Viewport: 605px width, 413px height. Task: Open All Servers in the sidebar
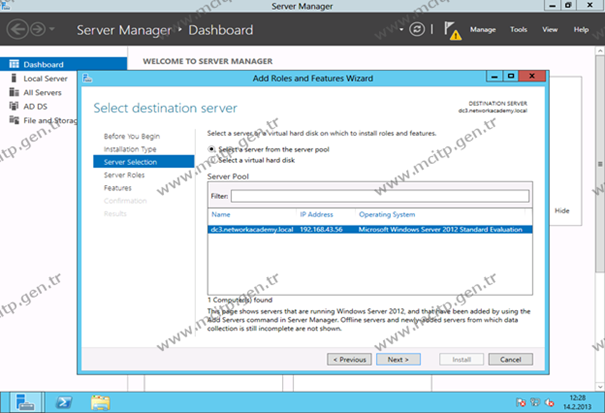[x=42, y=92]
